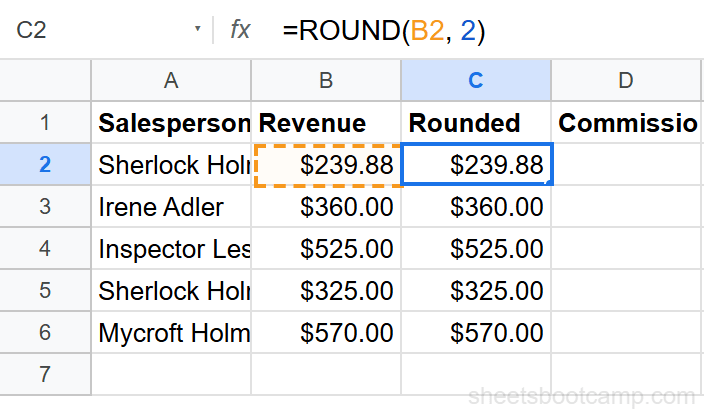This screenshot has width=704, height=414.
Task: Click the Commission header cell
Action: pyautogui.click(x=626, y=123)
